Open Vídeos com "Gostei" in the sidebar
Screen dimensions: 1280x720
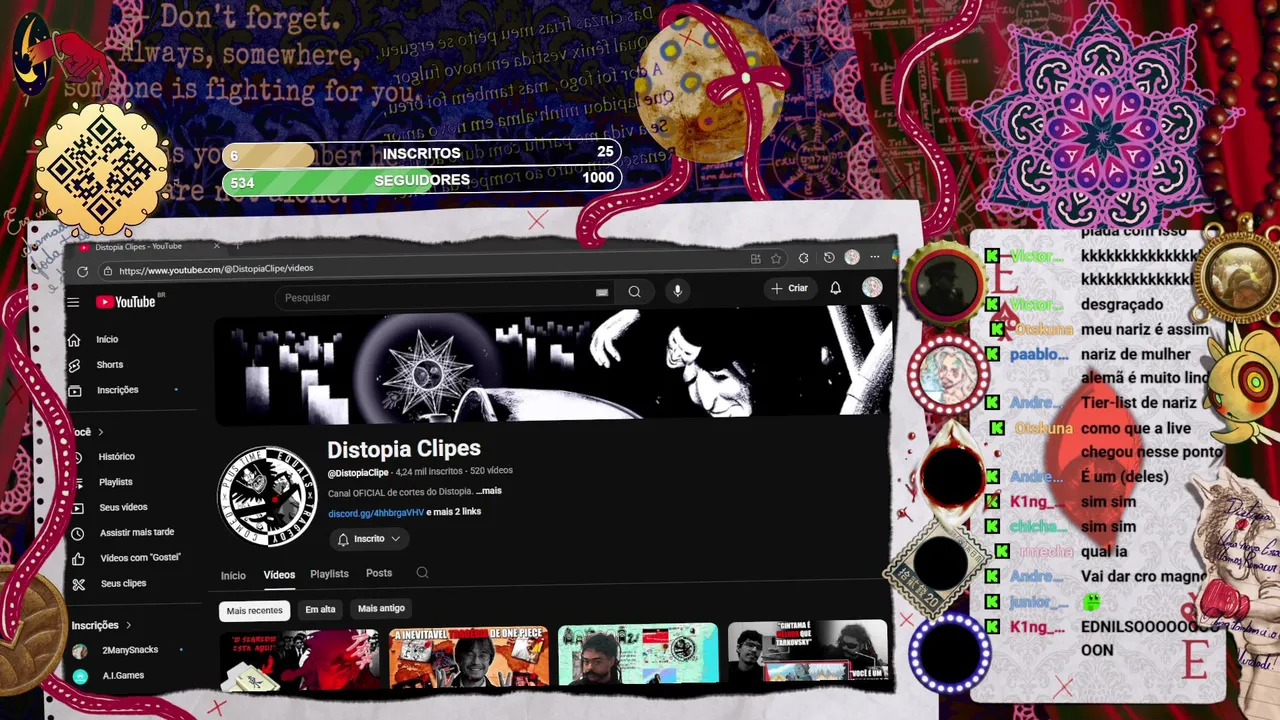coord(140,558)
